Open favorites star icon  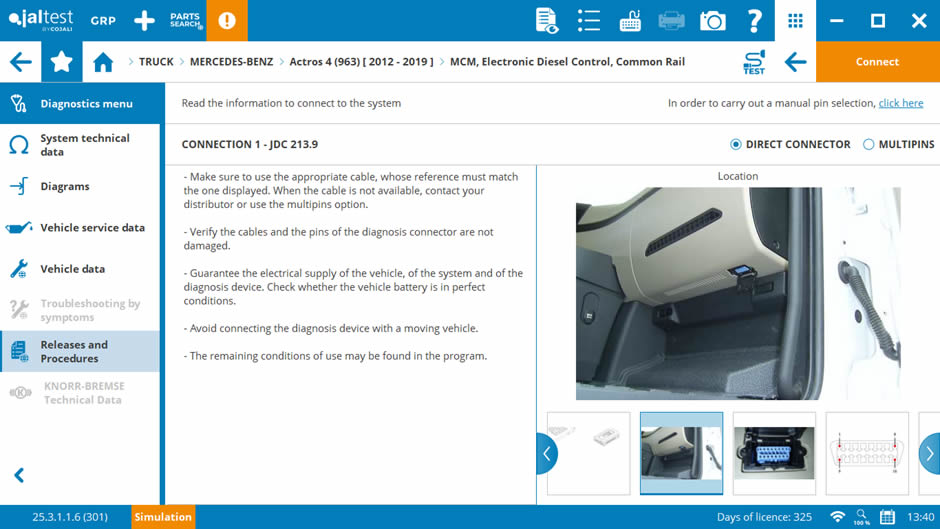[x=62, y=62]
